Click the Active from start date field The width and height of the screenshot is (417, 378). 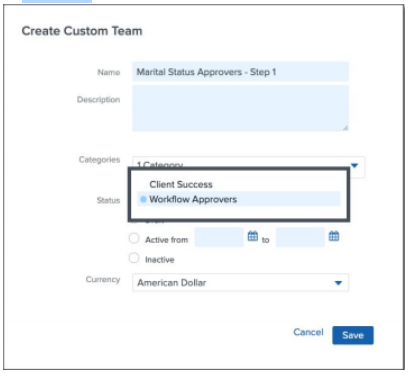coord(219,237)
